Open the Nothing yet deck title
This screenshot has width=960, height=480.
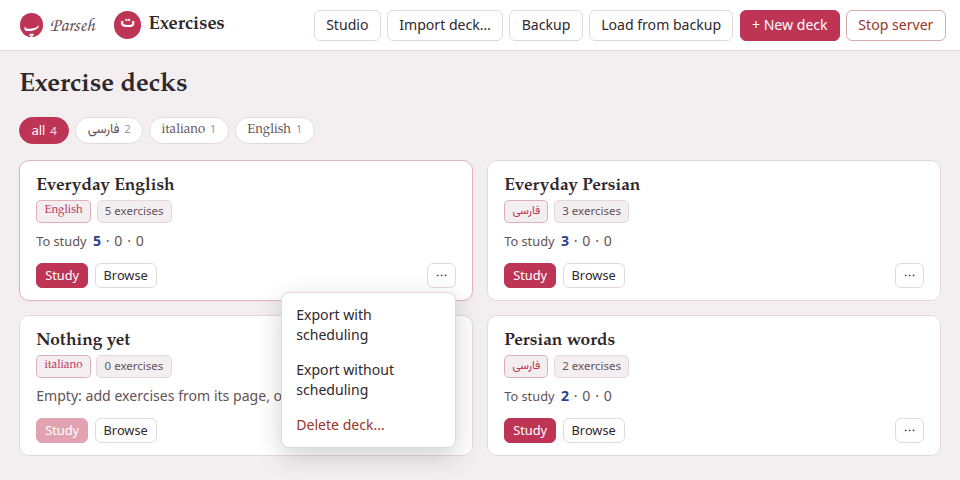click(83, 339)
